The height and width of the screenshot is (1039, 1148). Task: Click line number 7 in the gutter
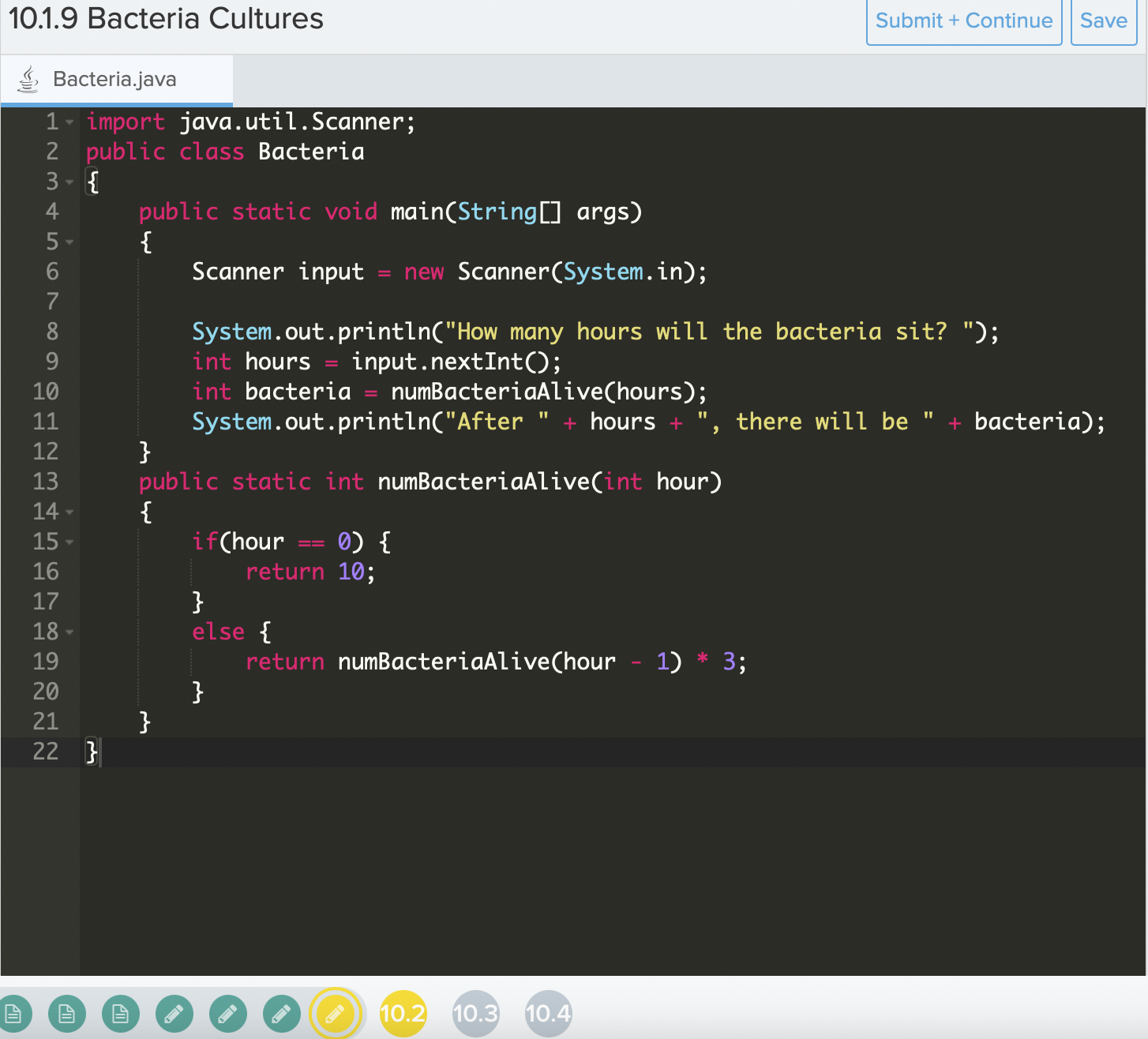point(52,302)
